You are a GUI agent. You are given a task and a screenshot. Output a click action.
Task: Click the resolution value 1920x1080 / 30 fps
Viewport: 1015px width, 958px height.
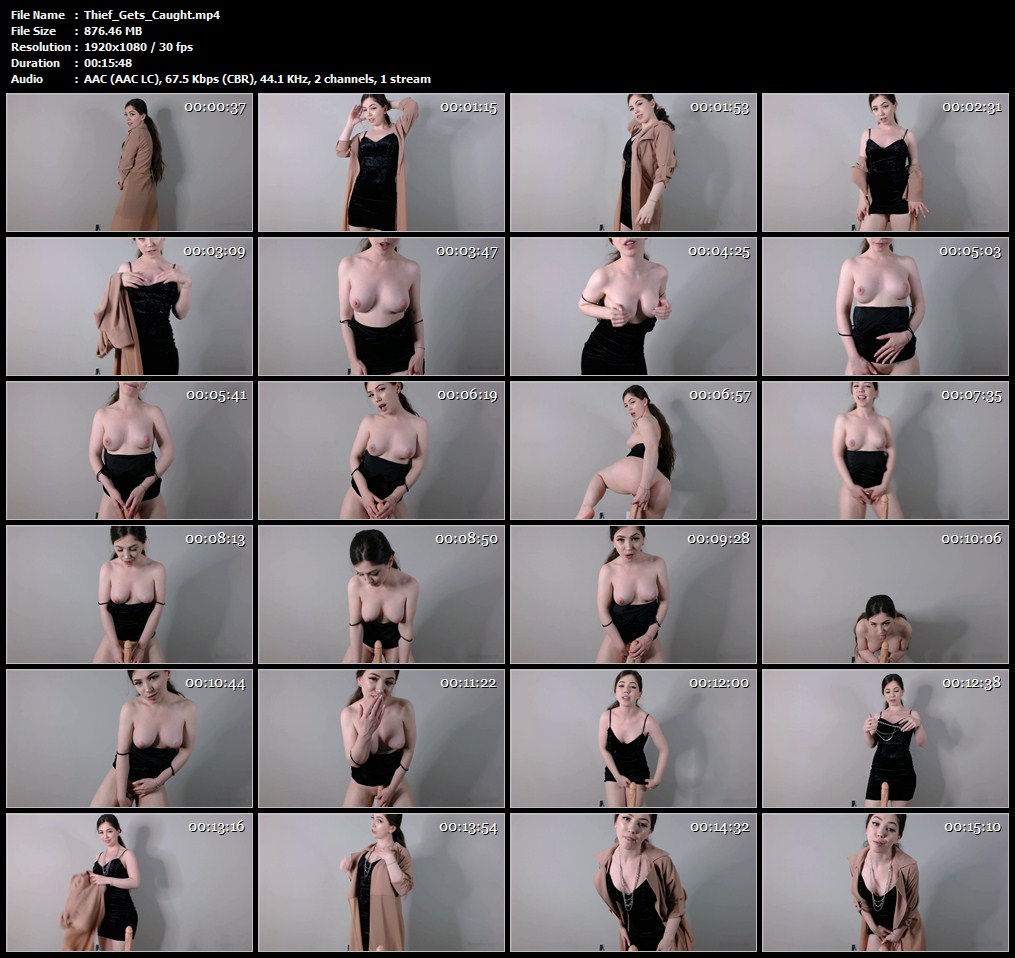tap(139, 47)
